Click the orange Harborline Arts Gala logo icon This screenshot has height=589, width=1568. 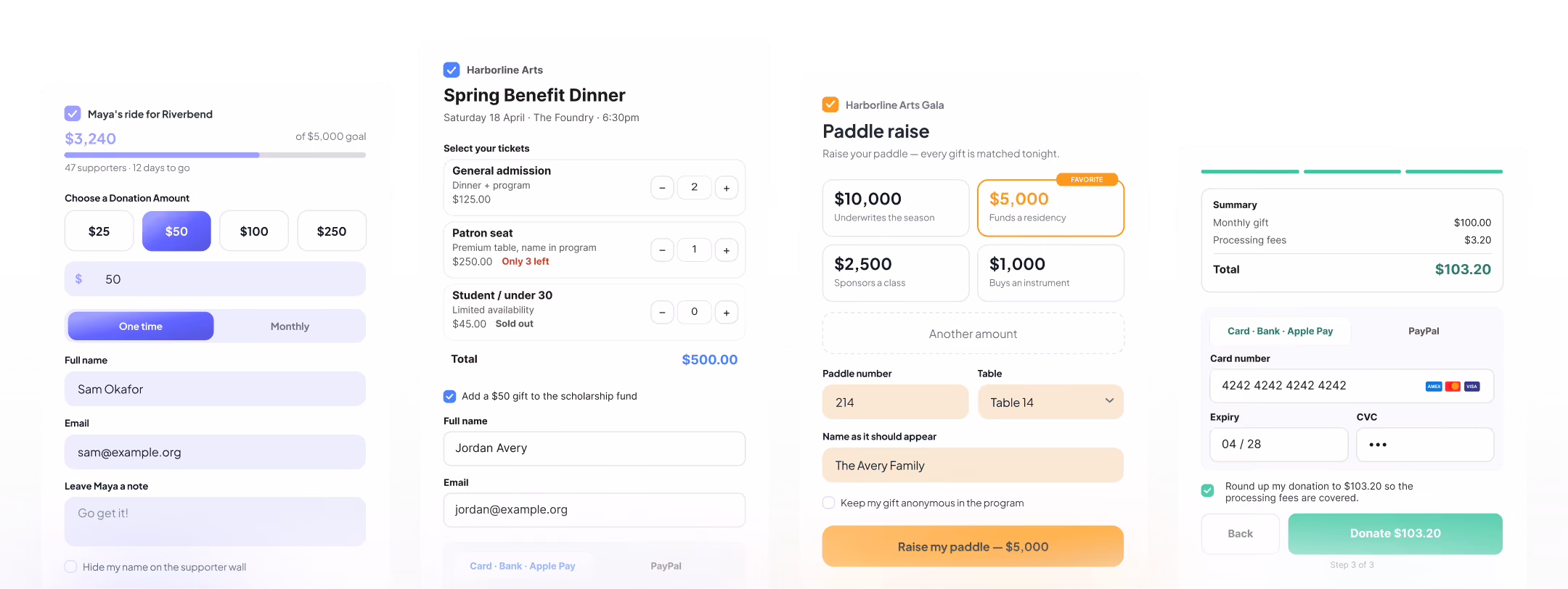[x=830, y=104]
